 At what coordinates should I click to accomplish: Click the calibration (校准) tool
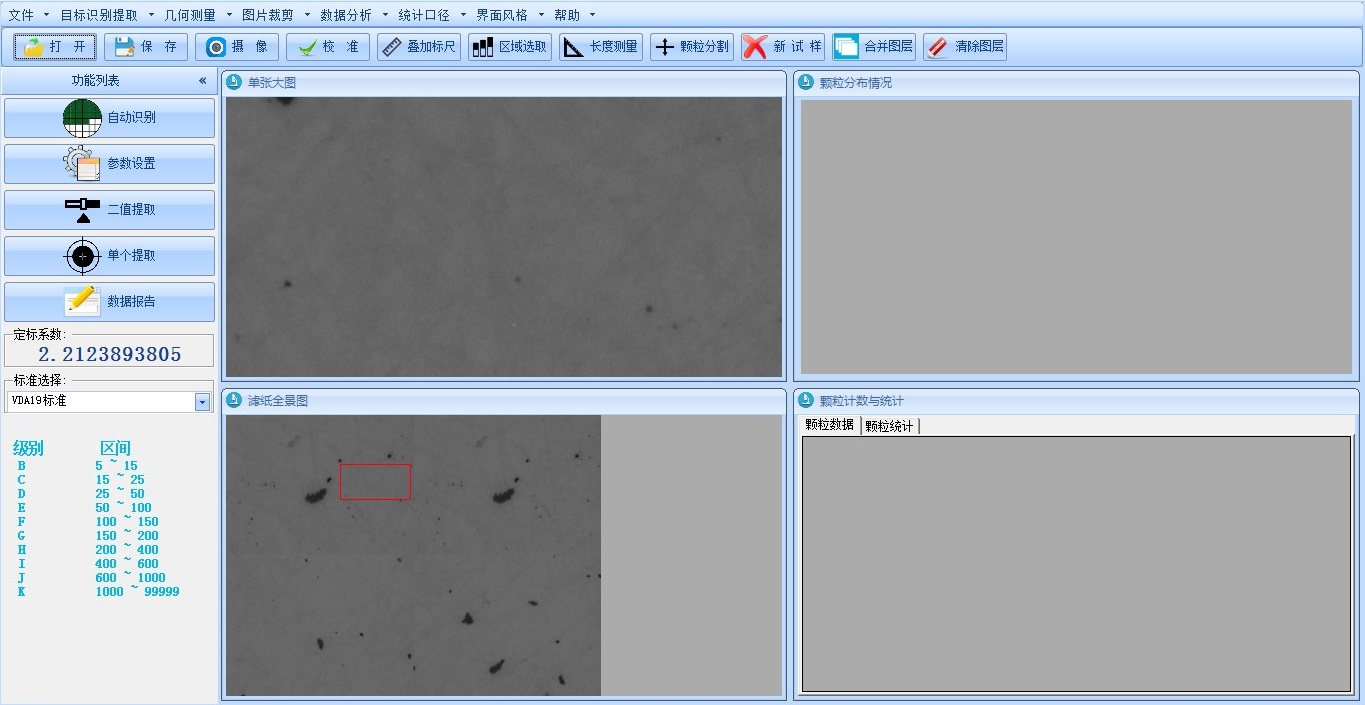coord(328,47)
